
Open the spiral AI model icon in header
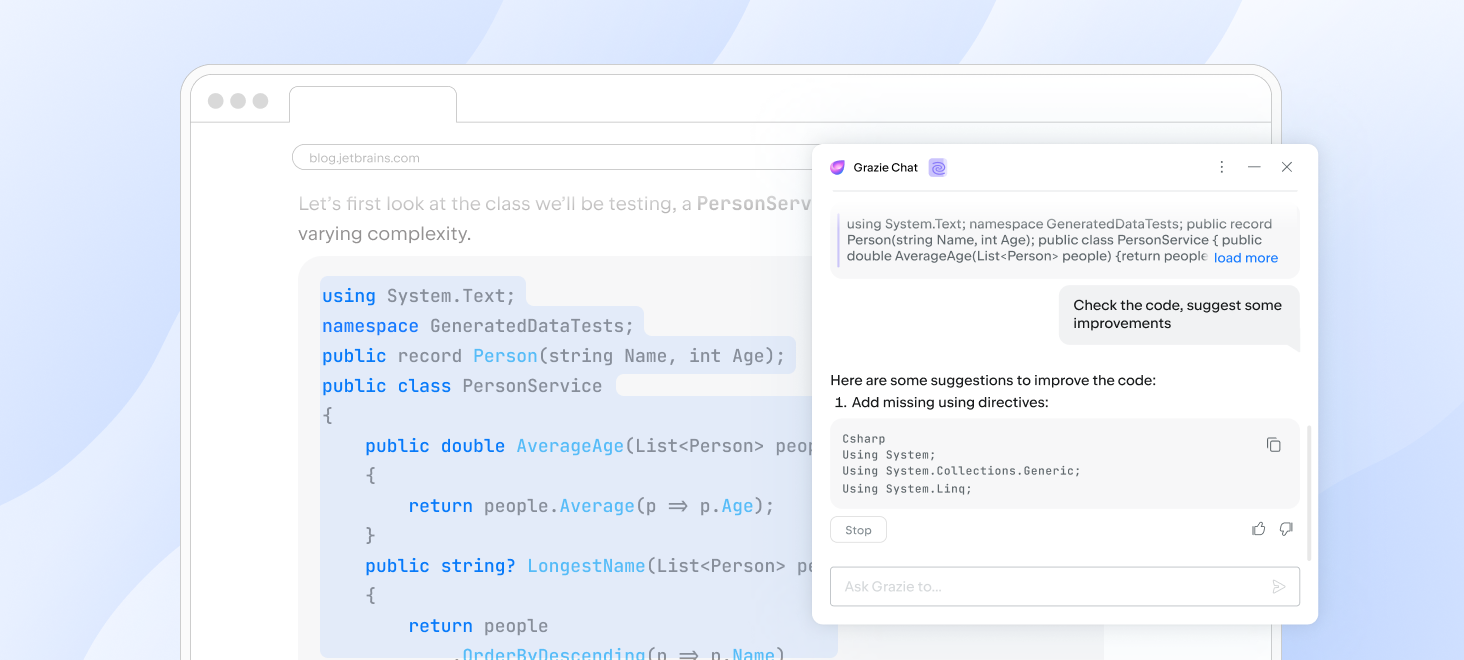pyautogui.click(x=937, y=167)
